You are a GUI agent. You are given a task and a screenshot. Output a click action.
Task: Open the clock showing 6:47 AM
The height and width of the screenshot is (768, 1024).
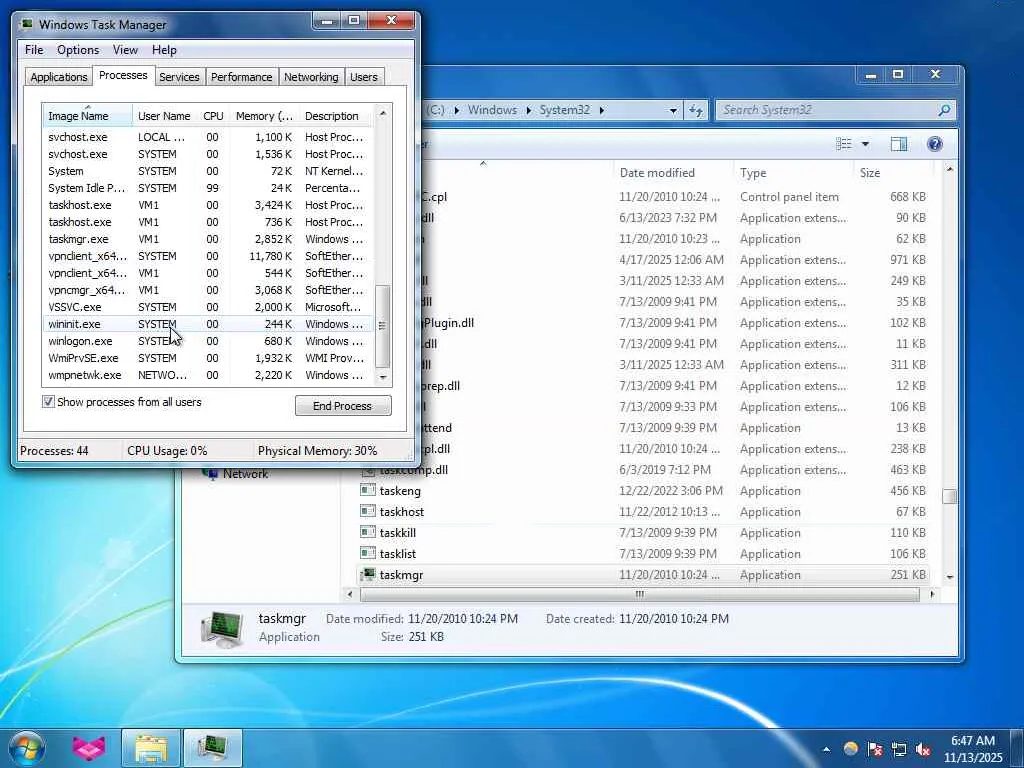point(972,748)
